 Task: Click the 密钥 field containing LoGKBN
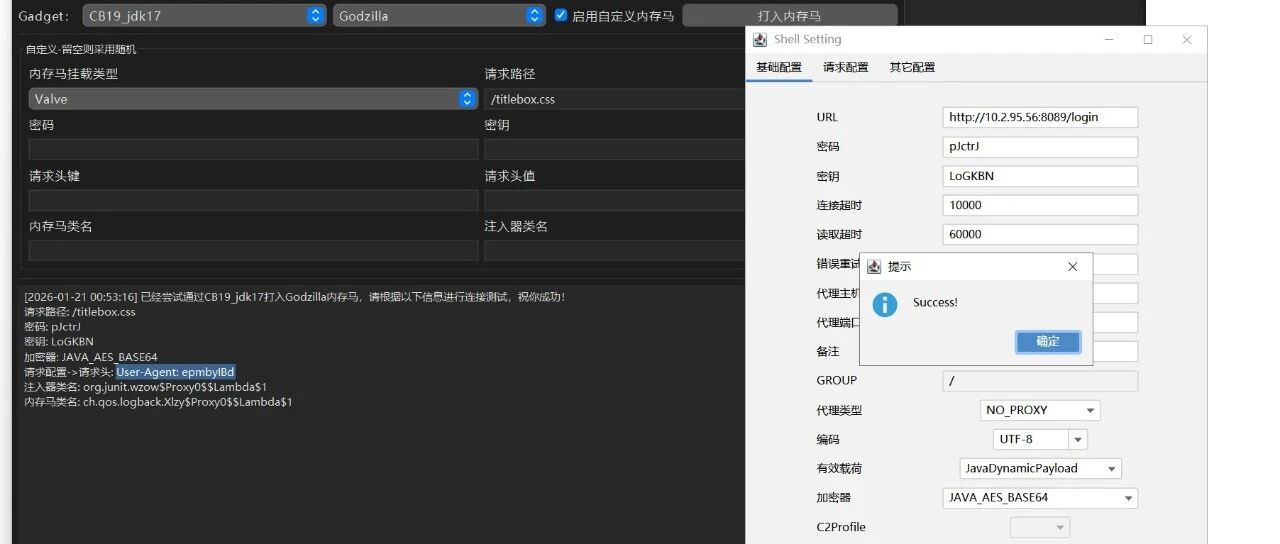pos(1040,176)
